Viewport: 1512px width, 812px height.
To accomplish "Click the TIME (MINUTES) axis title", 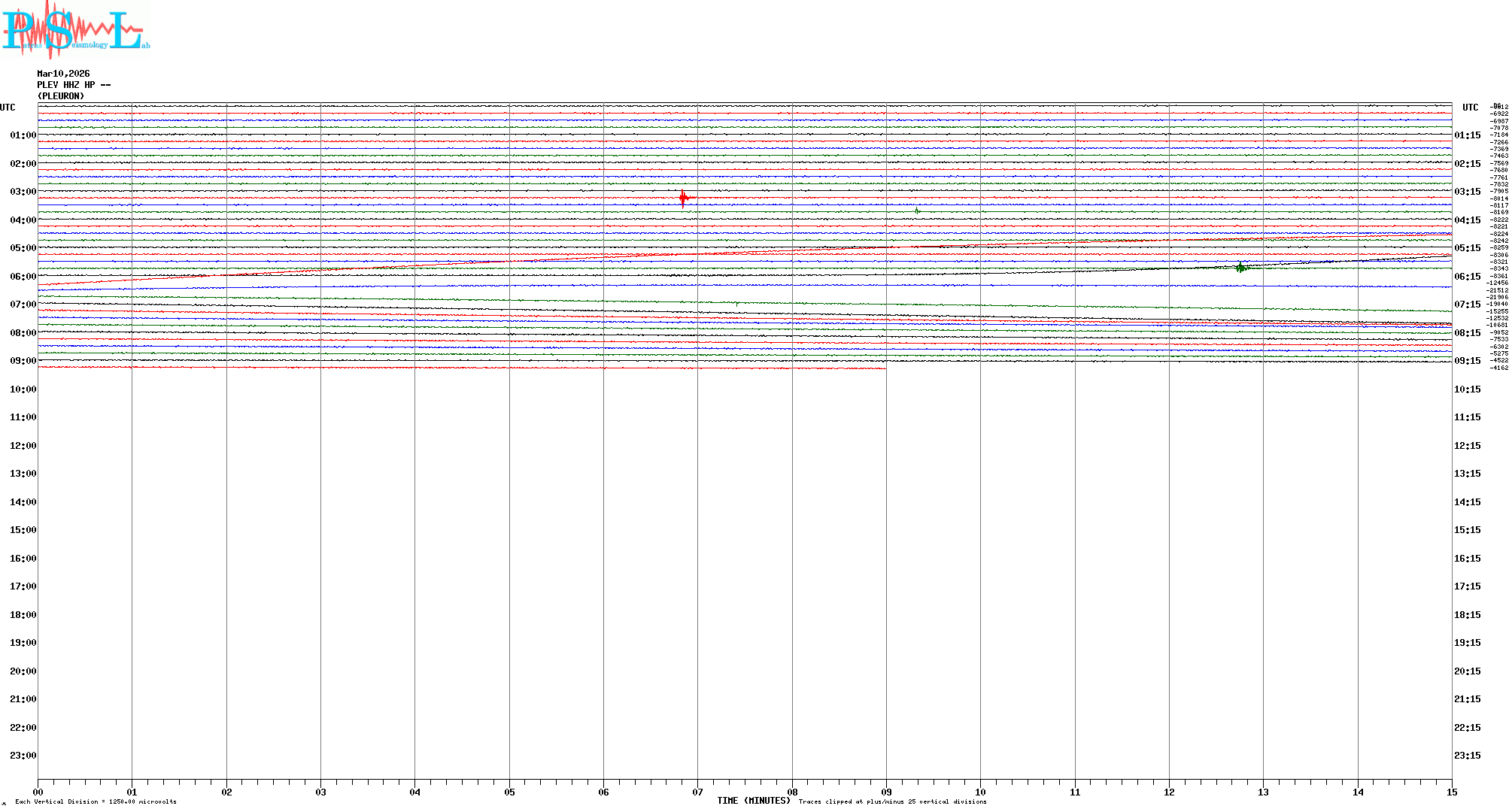I will pyautogui.click(x=753, y=801).
